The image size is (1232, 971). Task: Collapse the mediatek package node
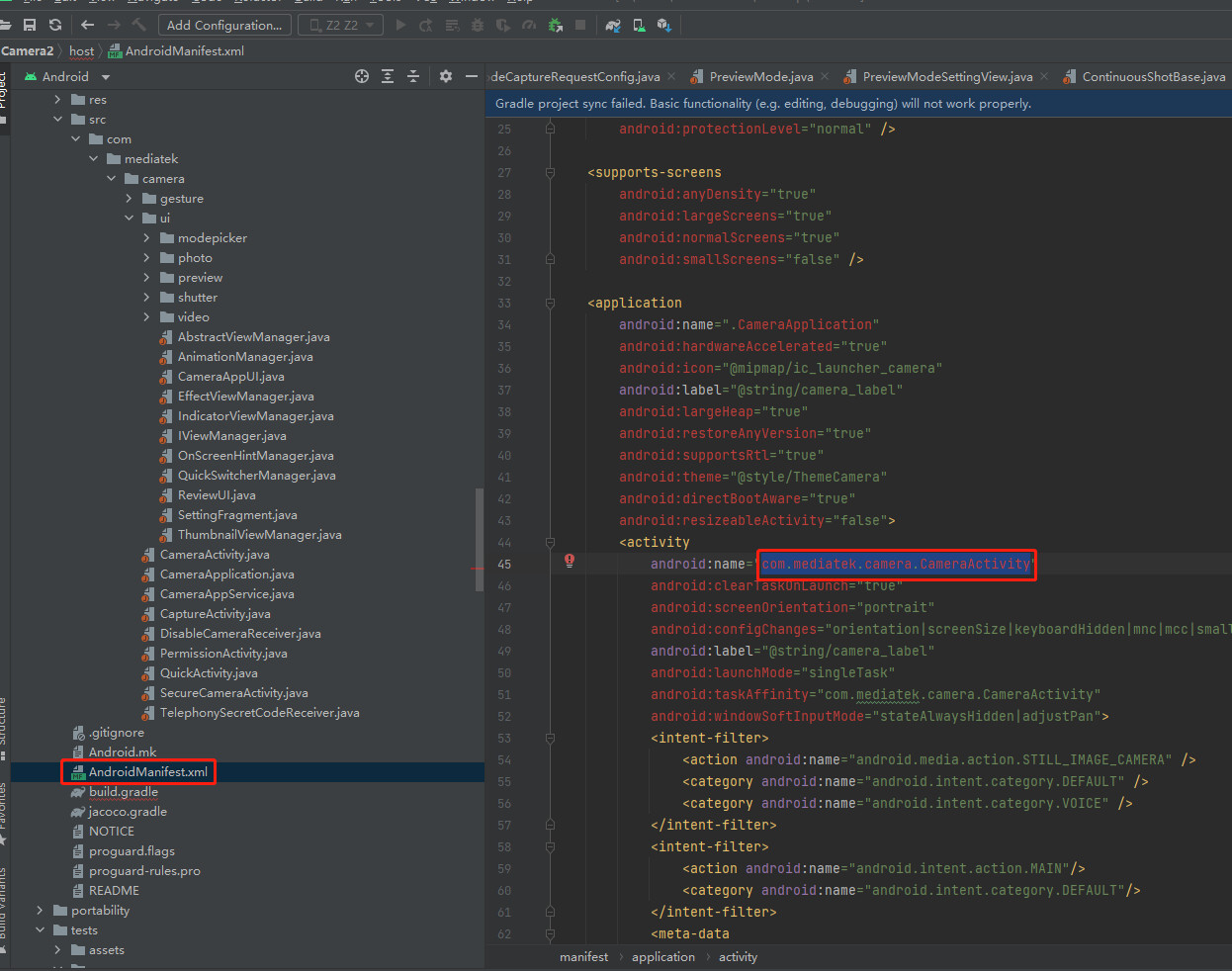[x=93, y=158]
